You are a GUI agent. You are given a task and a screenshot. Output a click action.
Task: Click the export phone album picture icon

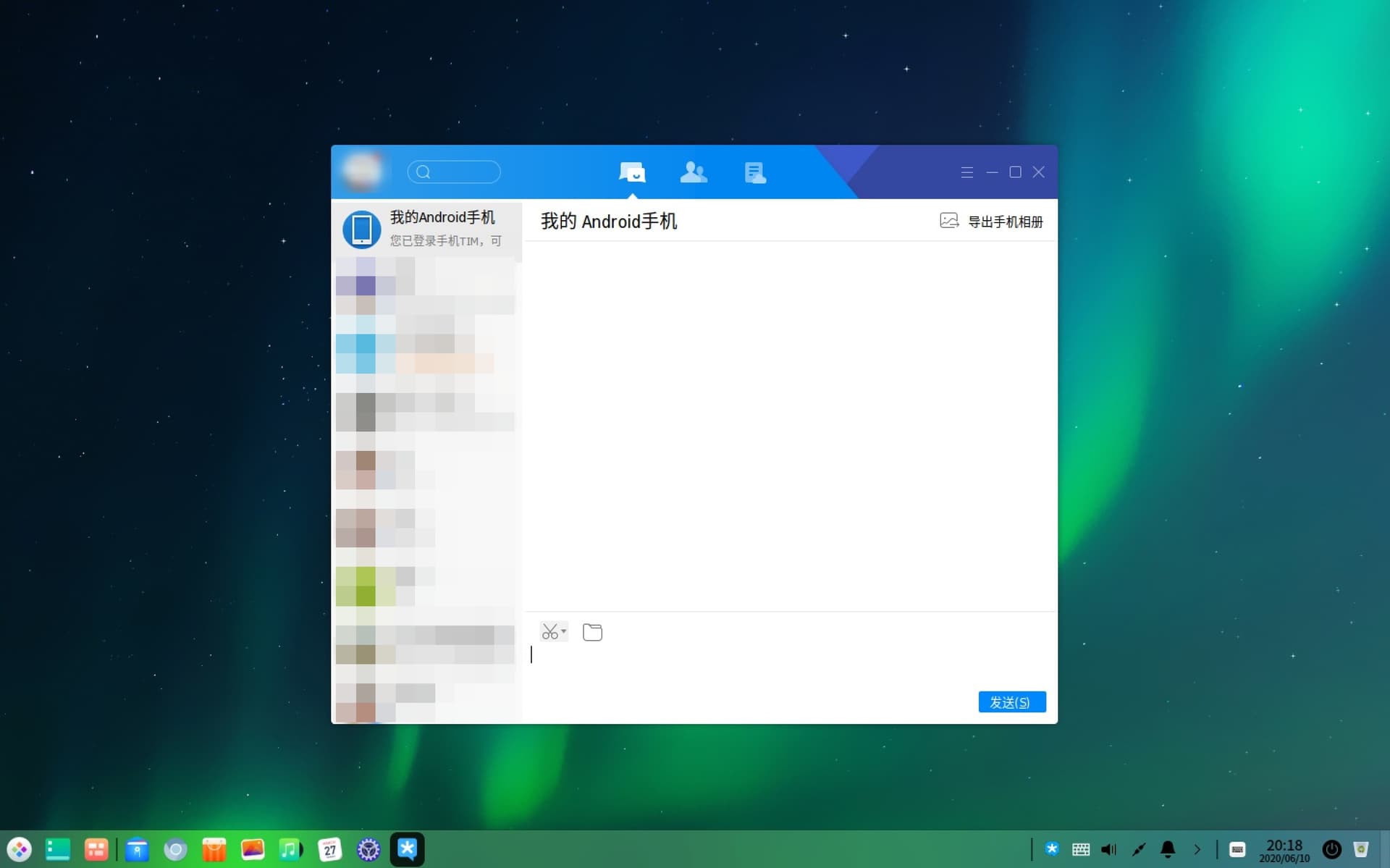coord(949,221)
